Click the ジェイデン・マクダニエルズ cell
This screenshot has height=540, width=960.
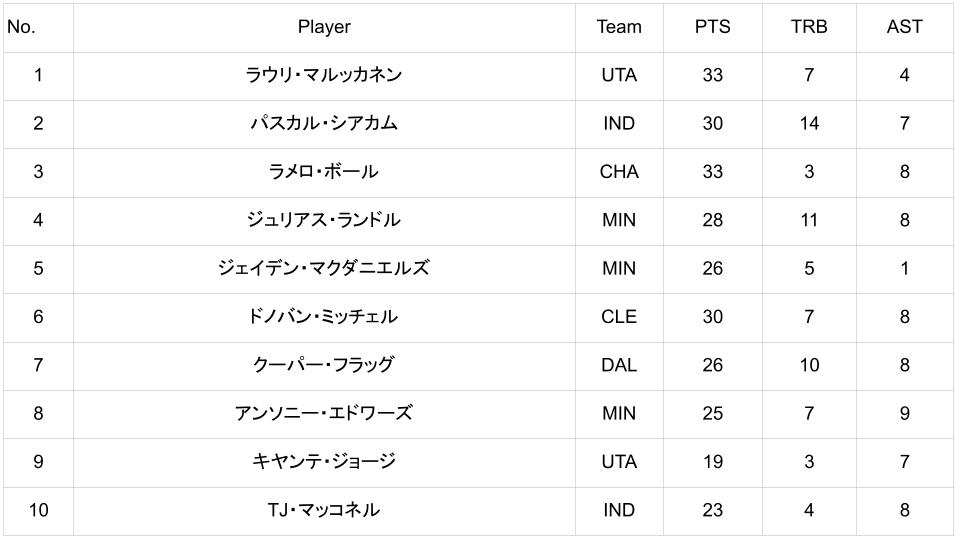[324, 268]
